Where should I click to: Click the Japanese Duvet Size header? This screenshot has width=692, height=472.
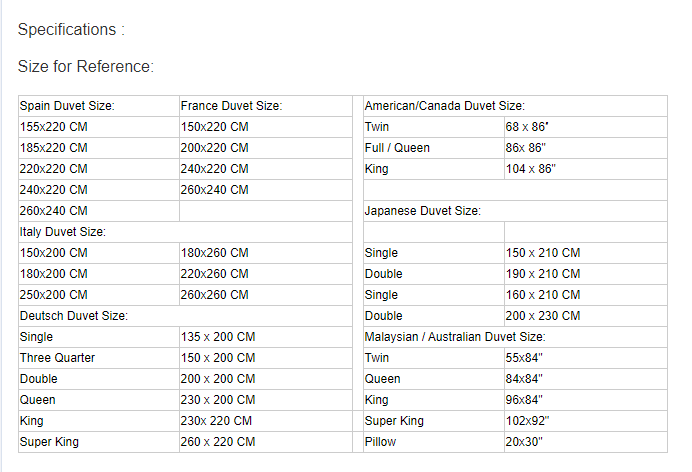pos(423,211)
